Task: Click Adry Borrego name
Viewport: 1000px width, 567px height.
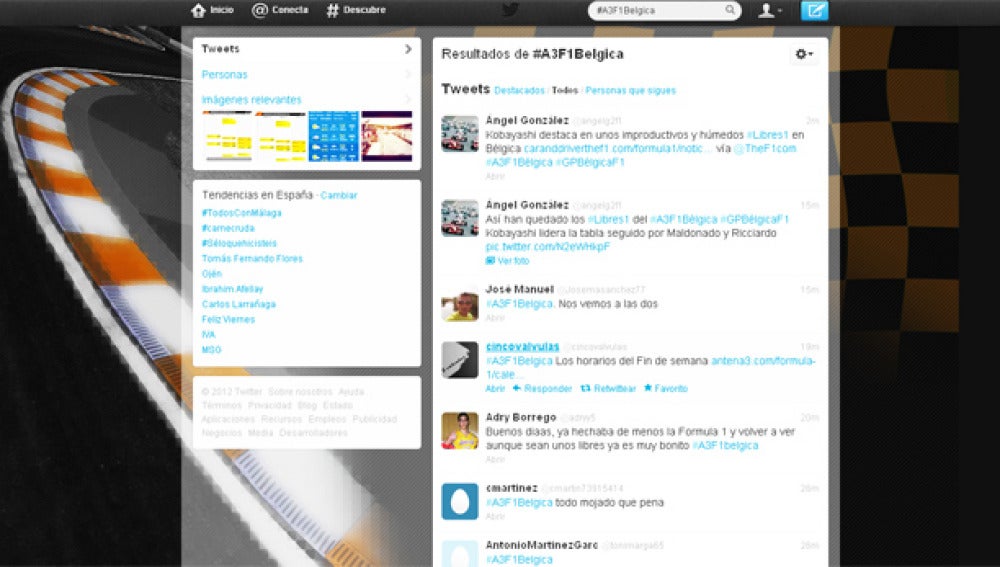Action: [521, 417]
